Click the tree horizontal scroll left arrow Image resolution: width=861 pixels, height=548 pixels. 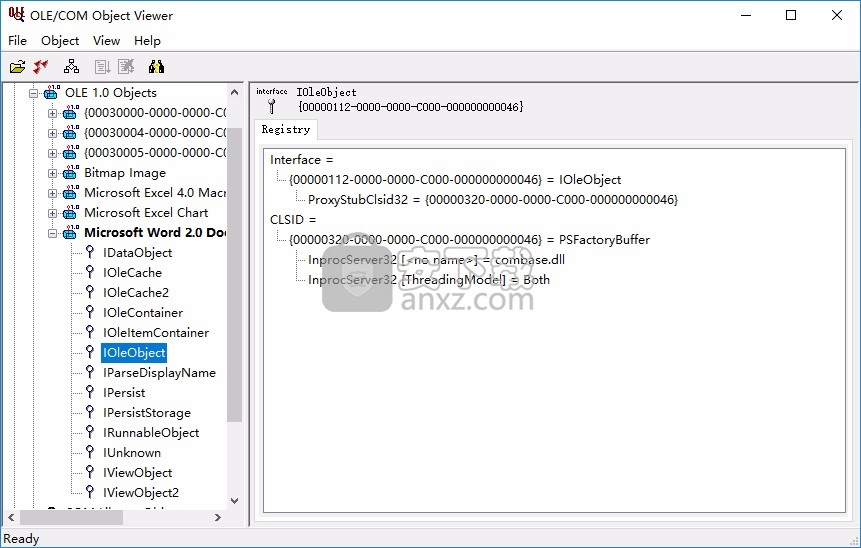point(11,517)
